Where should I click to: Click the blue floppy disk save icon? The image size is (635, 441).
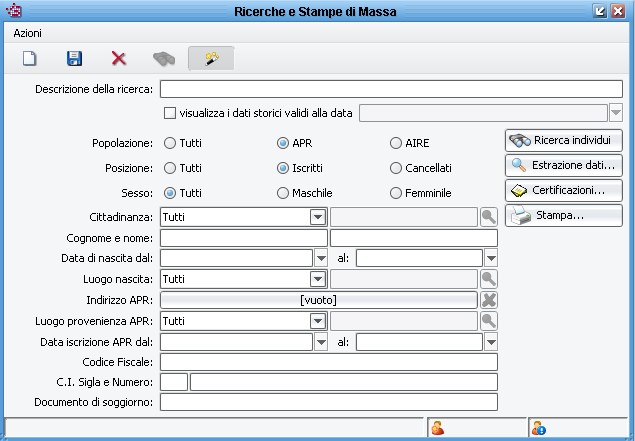point(74,59)
